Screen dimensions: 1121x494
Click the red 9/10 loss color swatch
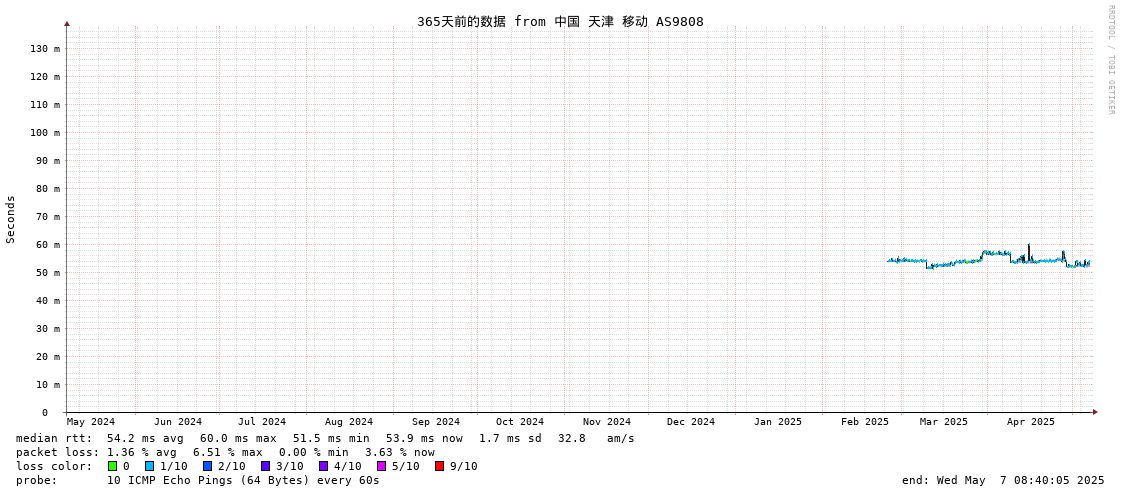point(439,466)
